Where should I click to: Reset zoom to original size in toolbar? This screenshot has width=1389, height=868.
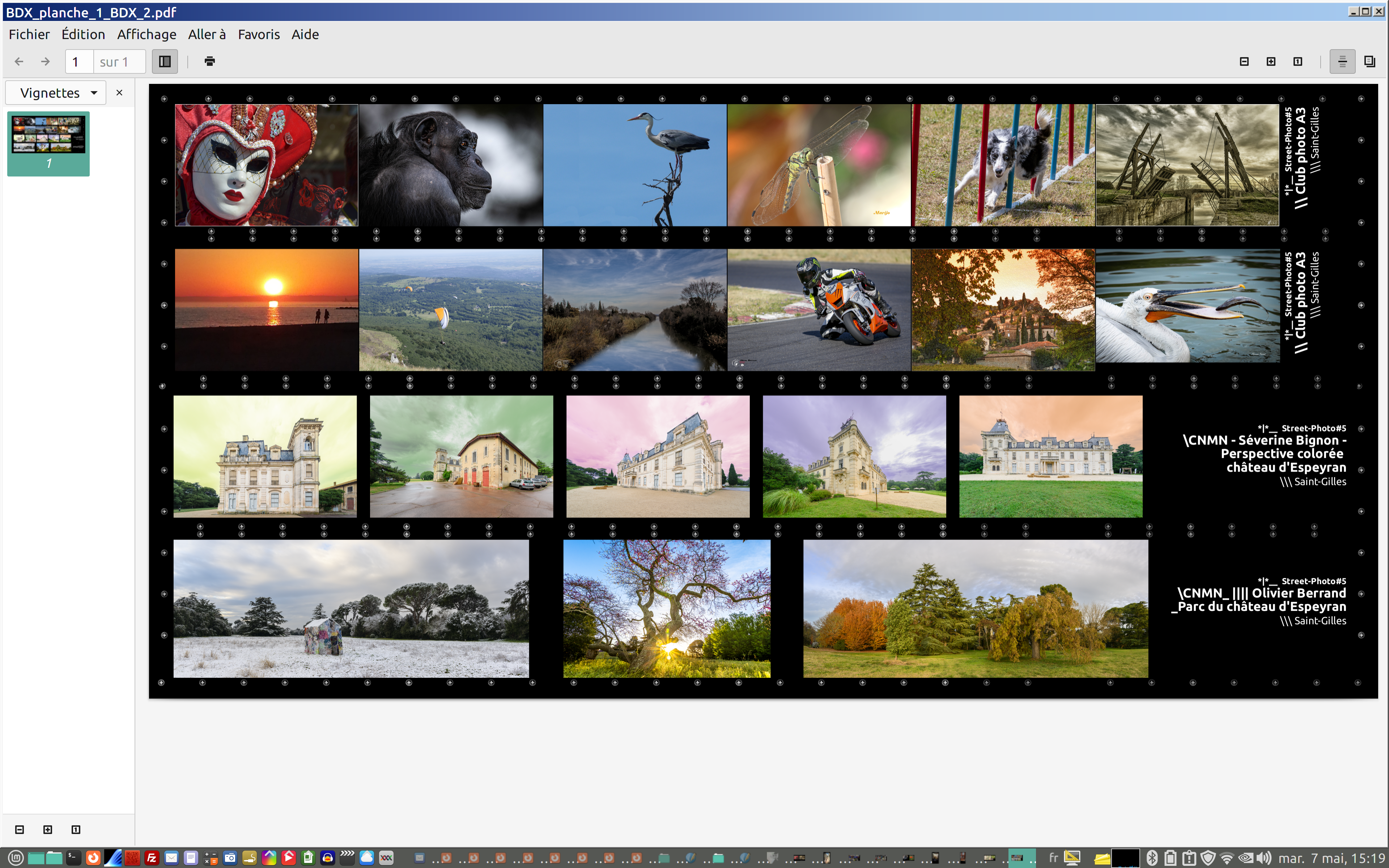(x=1298, y=61)
